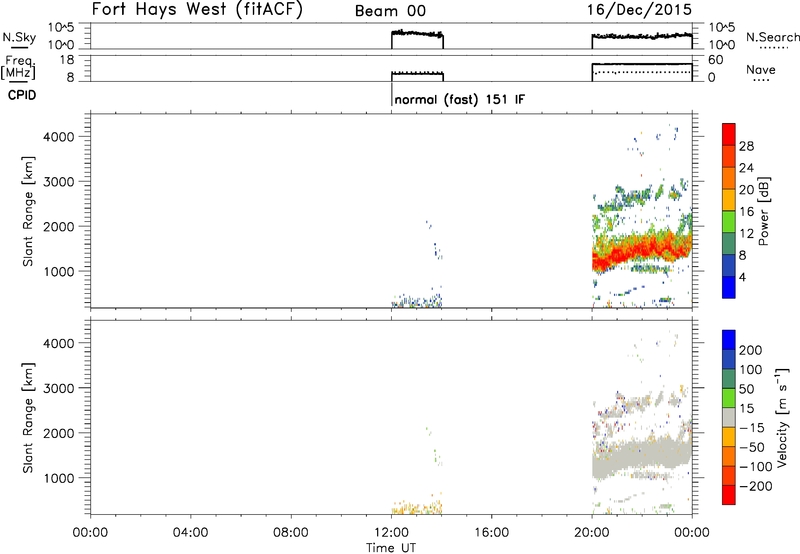
Task: Select the "CPID" row label
Action: [22, 95]
